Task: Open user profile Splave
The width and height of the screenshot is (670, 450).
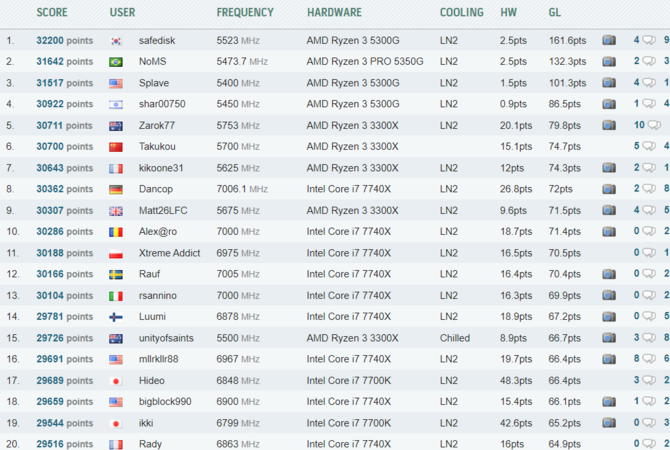Action: point(154,83)
